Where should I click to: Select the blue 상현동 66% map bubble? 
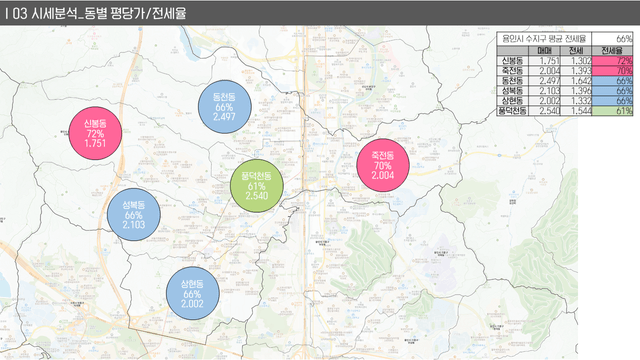pos(193,293)
